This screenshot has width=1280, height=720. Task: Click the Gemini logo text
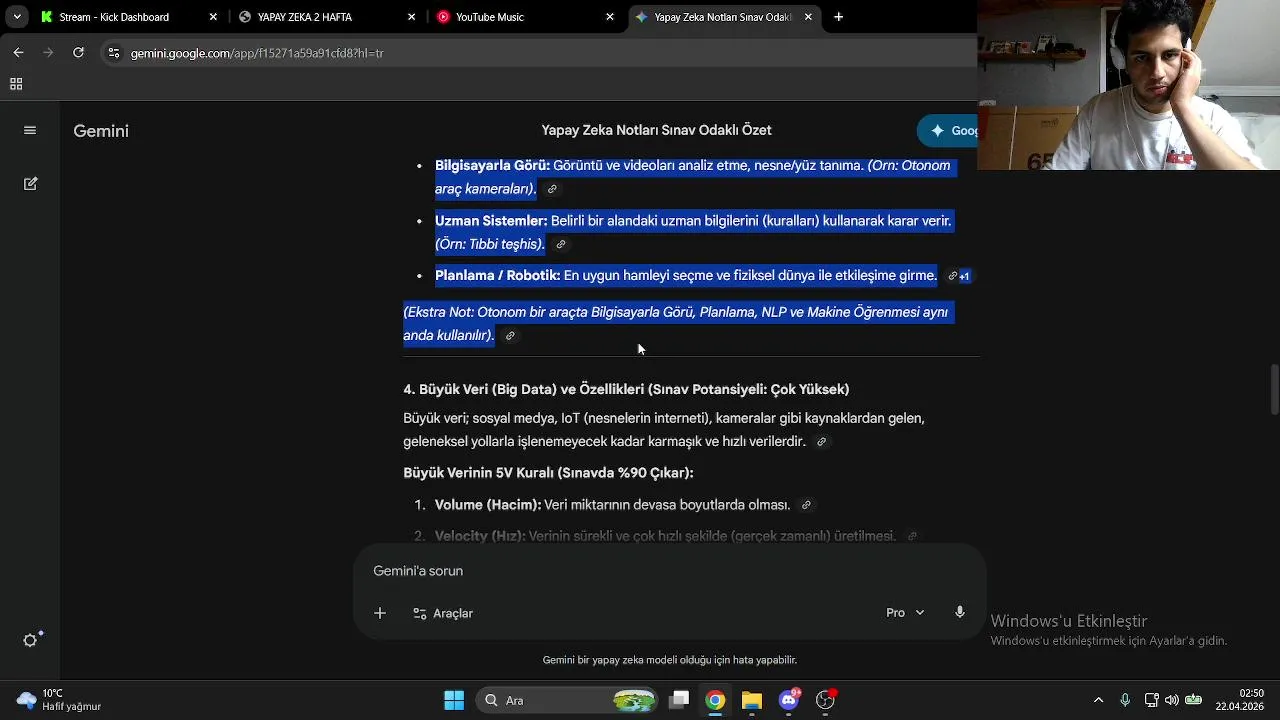(x=101, y=131)
